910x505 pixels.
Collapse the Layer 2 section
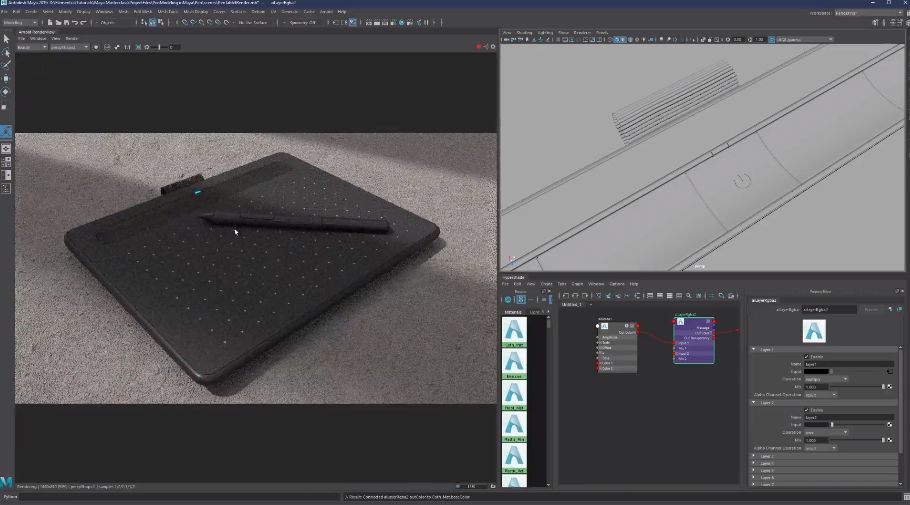coord(754,402)
